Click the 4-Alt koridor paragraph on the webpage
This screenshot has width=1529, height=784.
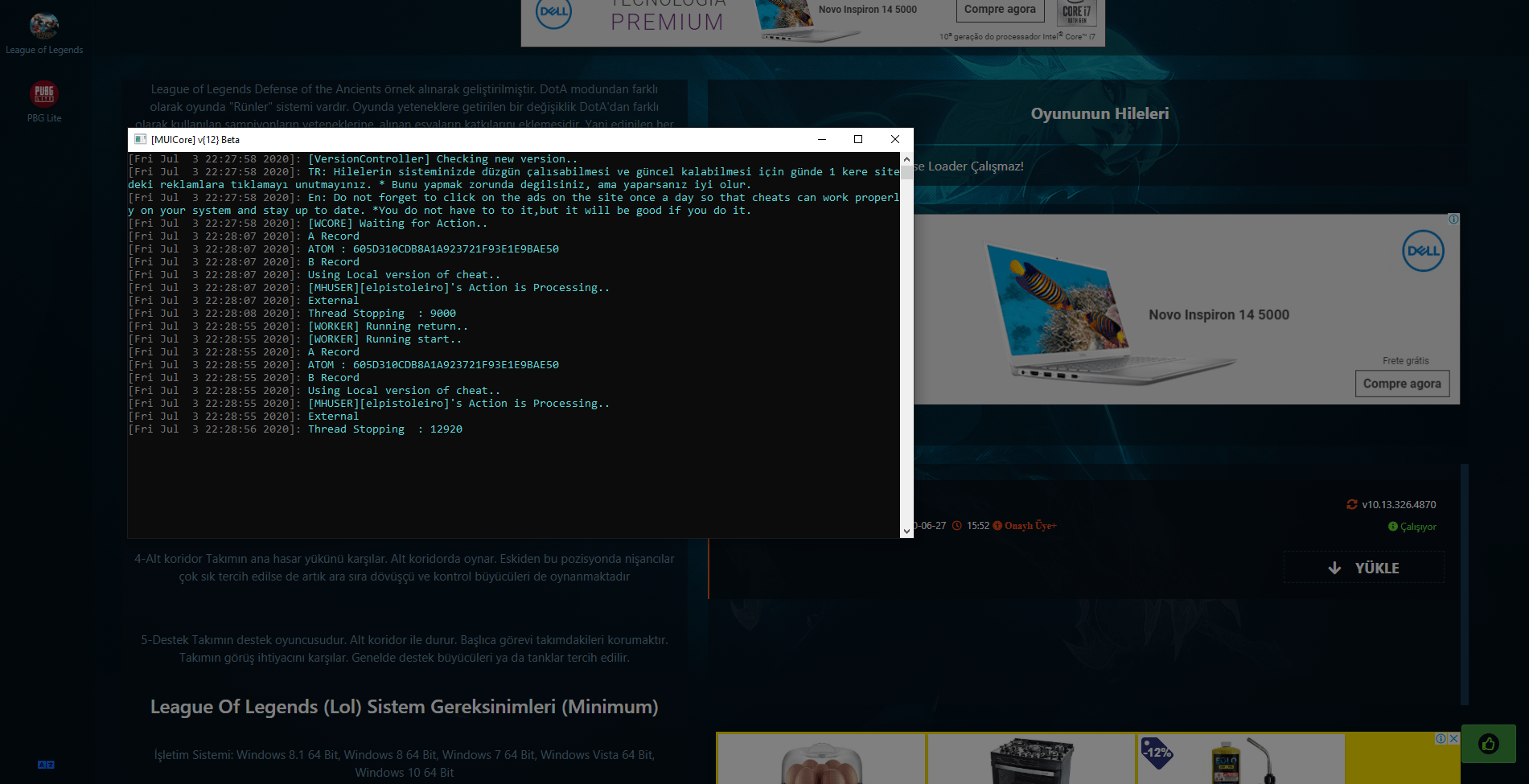click(405, 568)
